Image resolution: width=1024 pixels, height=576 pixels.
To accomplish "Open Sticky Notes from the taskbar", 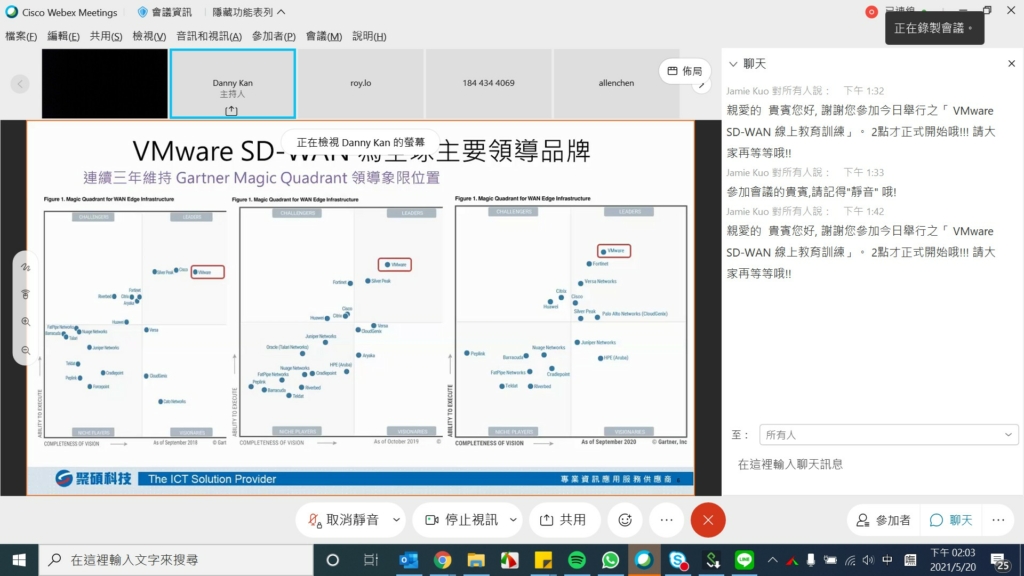I will pos(543,560).
